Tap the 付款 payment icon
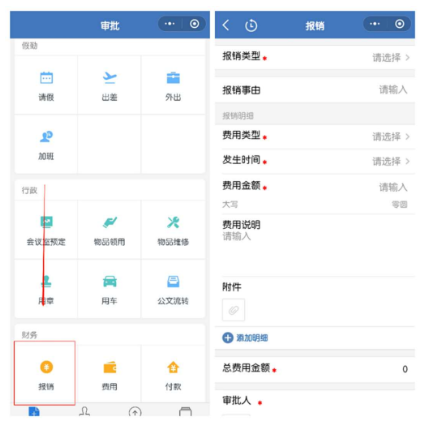 pyautogui.click(x=173, y=367)
